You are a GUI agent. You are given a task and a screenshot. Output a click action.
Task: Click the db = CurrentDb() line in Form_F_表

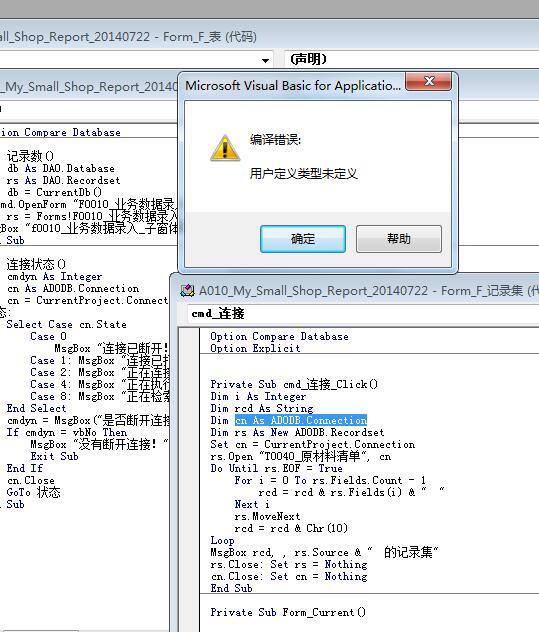click(x=54, y=192)
